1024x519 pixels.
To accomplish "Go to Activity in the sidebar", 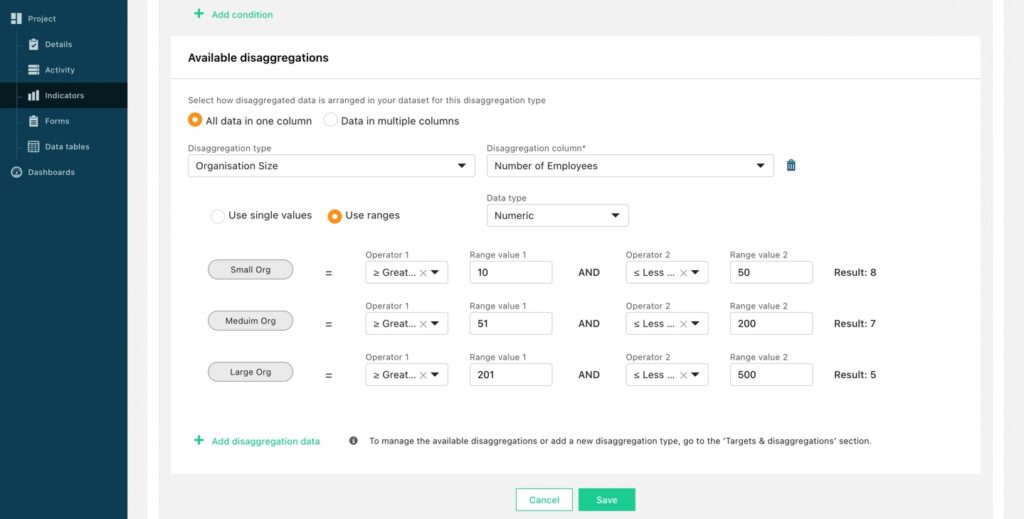I will pyautogui.click(x=59, y=70).
